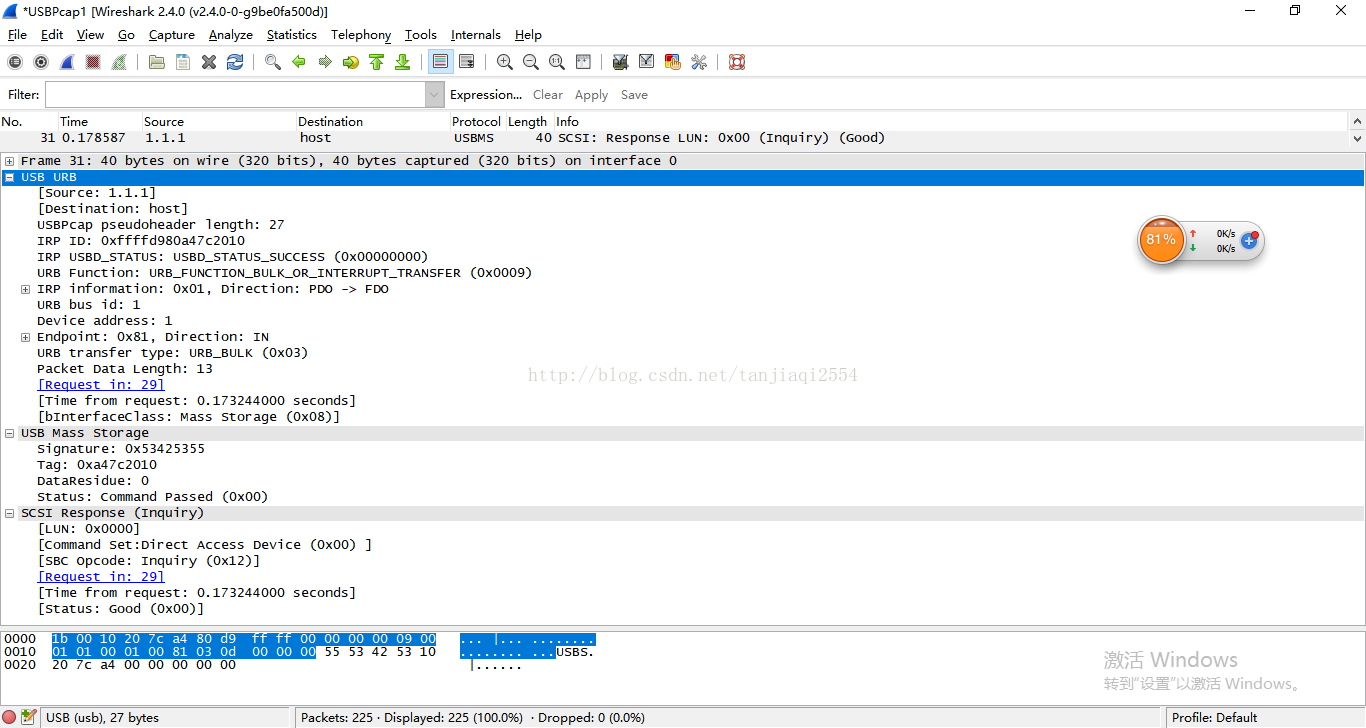This screenshot has height=728, width=1366.
Task: Expand the Endpoint 0x81 row
Action: point(26,337)
